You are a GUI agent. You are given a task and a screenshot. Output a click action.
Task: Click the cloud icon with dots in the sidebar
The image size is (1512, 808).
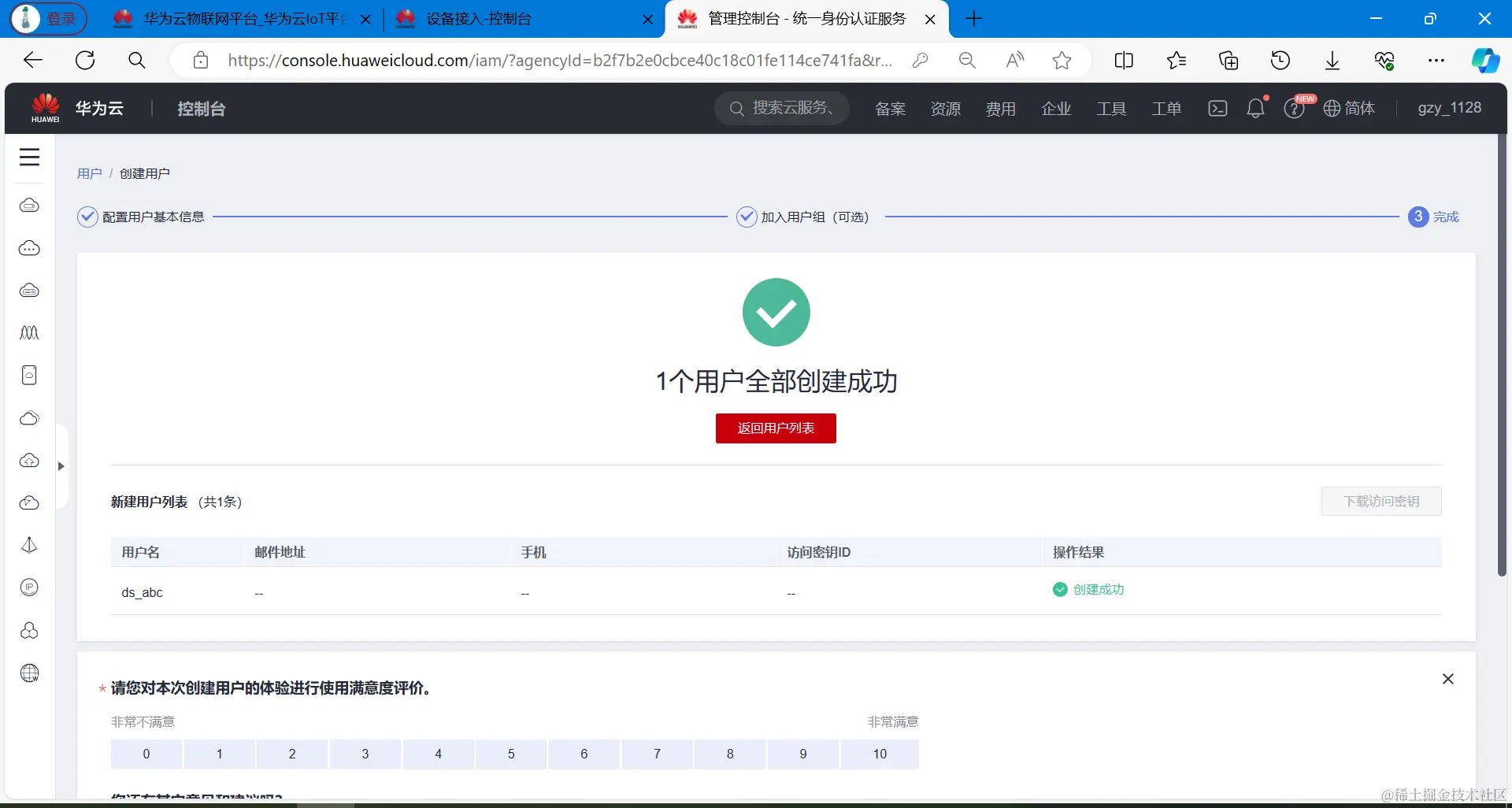pyautogui.click(x=29, y=248)
